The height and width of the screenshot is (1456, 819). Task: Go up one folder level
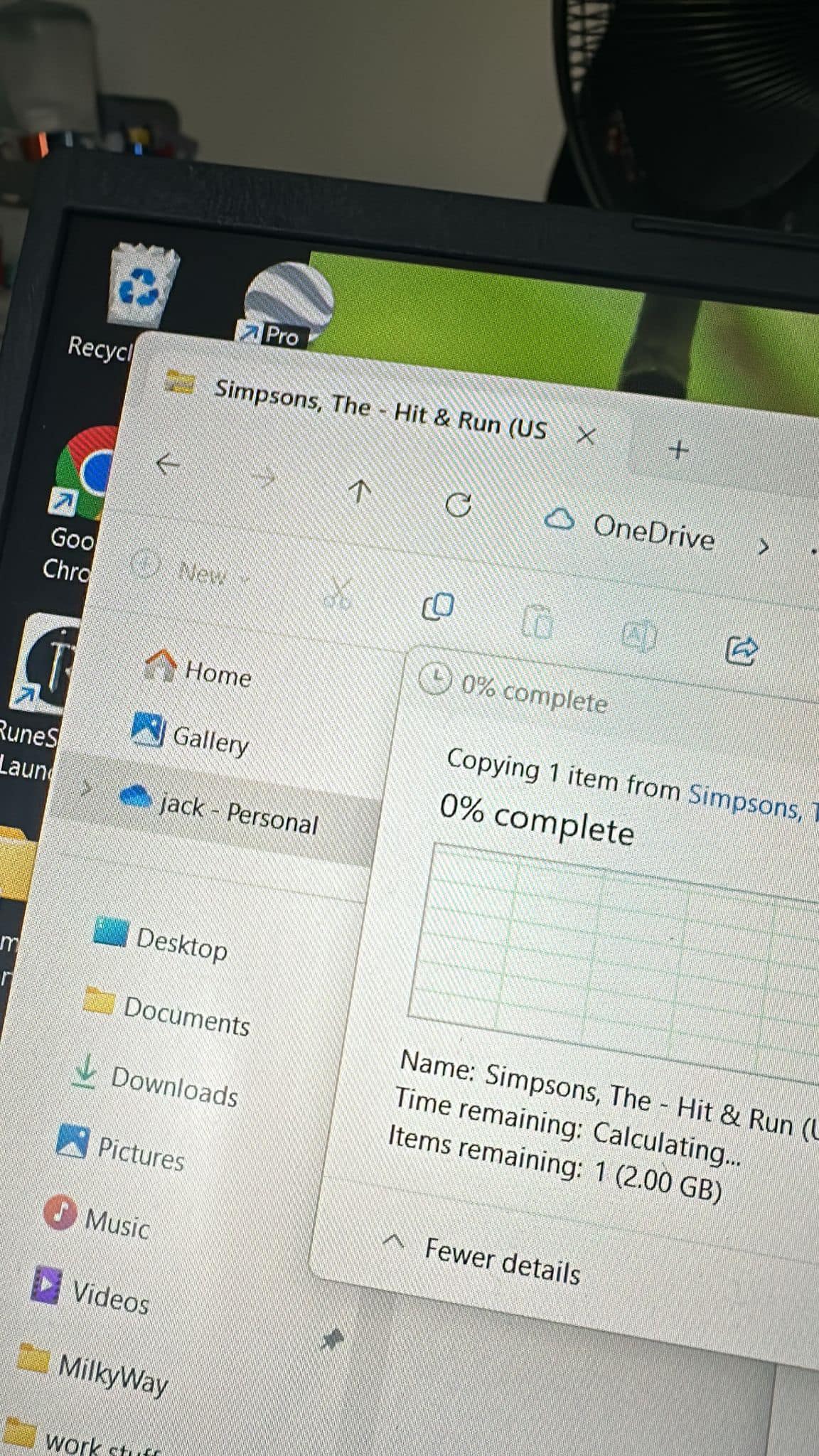pyautogui.click(x=360, y=491)
